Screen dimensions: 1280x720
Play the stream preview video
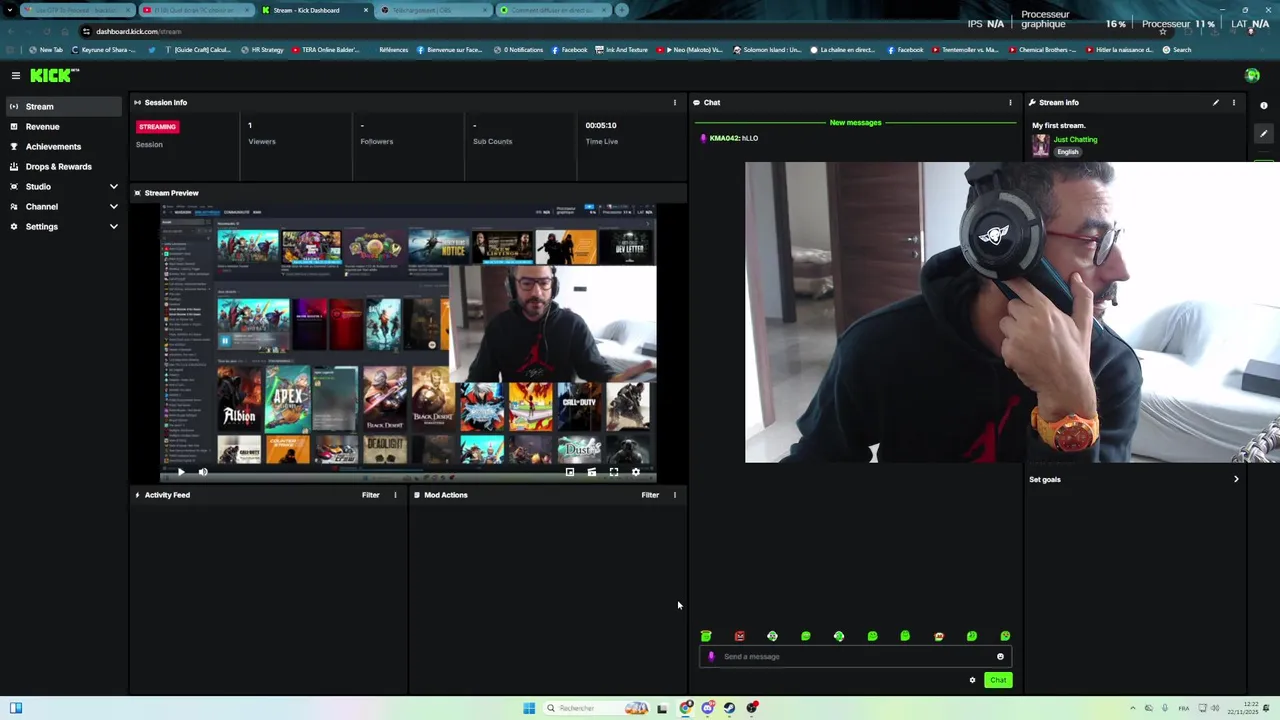click(x=181, y=472)
